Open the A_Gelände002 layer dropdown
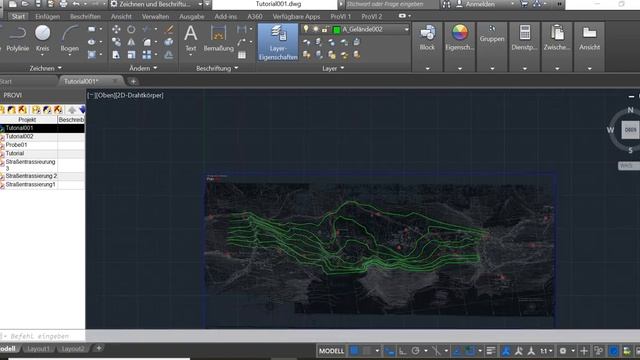 click(x=407, y=29)
